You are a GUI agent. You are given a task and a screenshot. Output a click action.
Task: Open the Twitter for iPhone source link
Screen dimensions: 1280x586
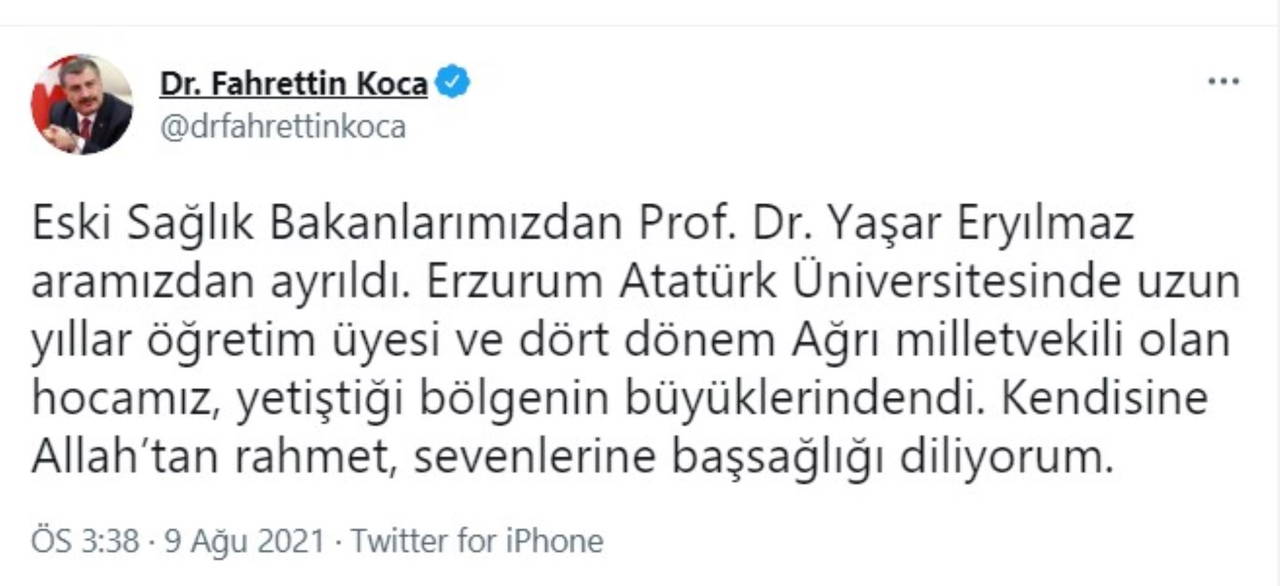pos(477,542)
